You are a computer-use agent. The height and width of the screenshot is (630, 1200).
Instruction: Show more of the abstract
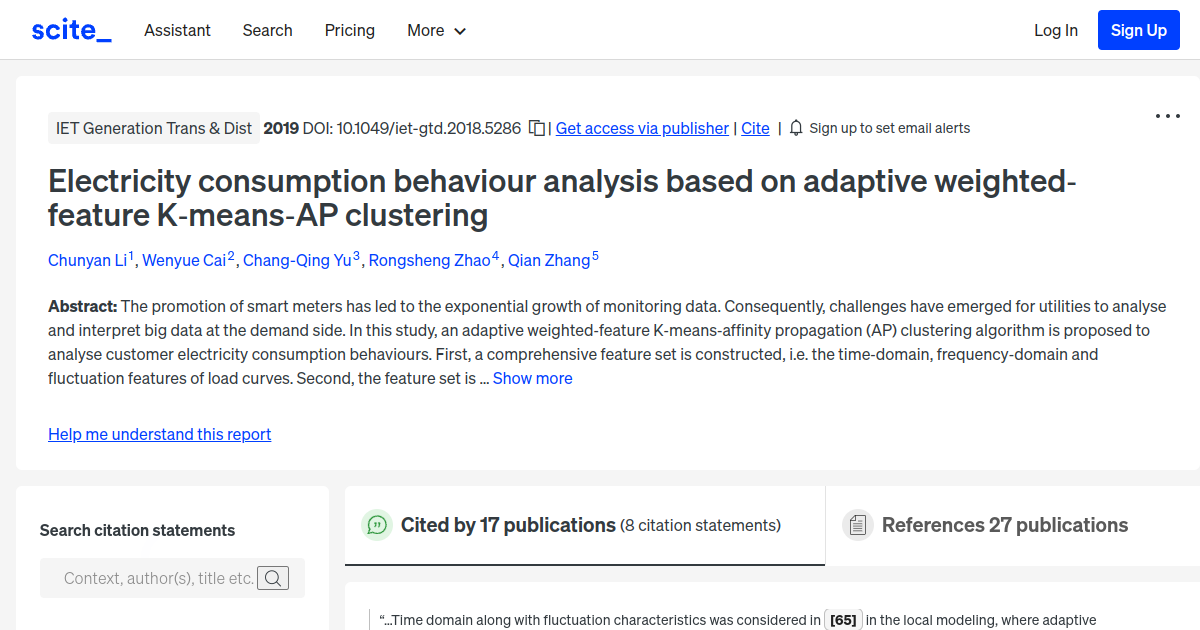tap(532, 378)
